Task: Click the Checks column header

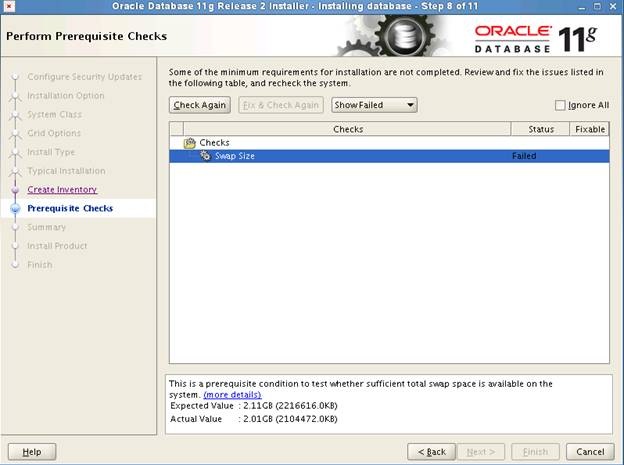Action: coord(347,129)
